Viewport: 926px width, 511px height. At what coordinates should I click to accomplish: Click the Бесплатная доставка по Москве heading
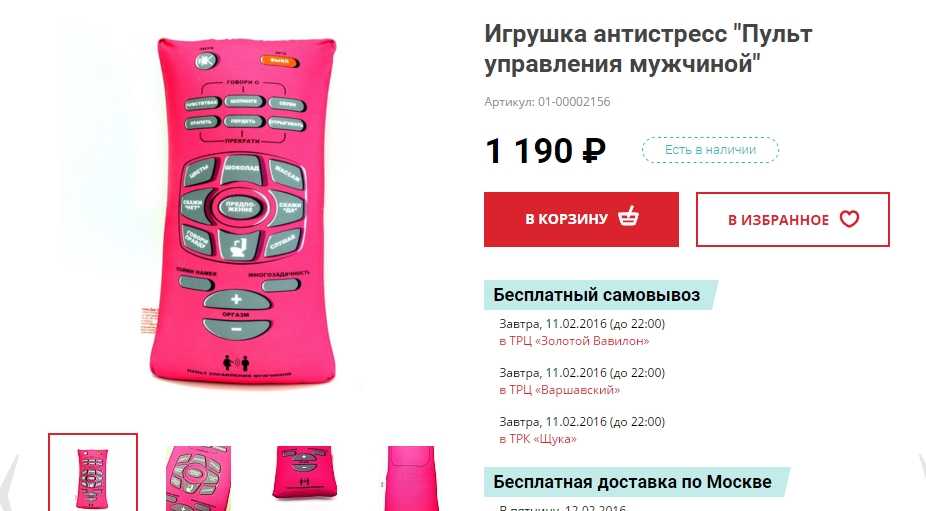632,482
